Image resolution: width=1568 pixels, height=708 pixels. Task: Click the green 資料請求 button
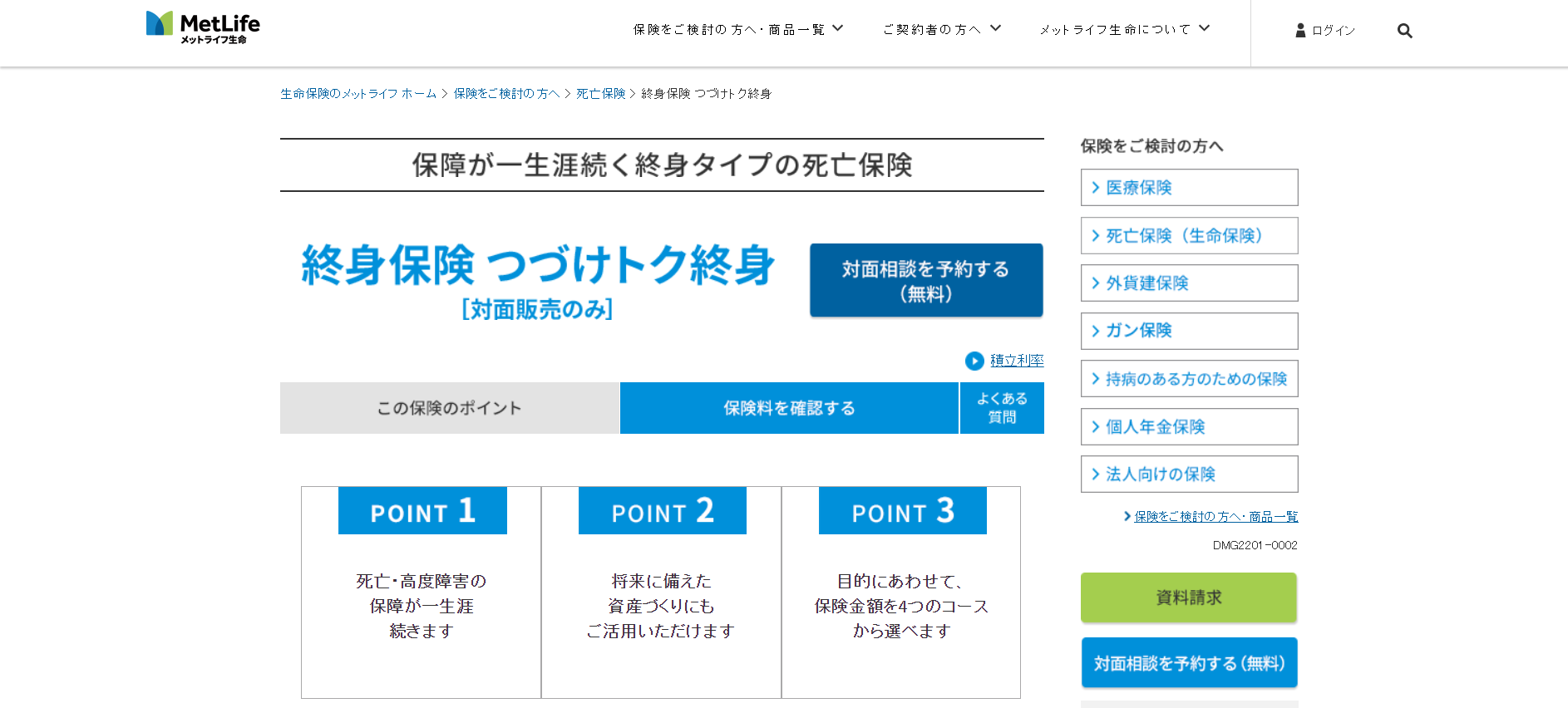1189,597
